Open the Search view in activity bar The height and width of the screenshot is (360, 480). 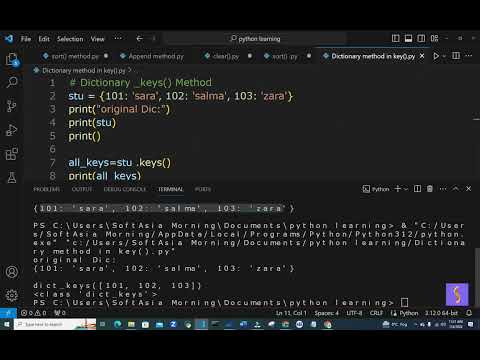point(12,82)
